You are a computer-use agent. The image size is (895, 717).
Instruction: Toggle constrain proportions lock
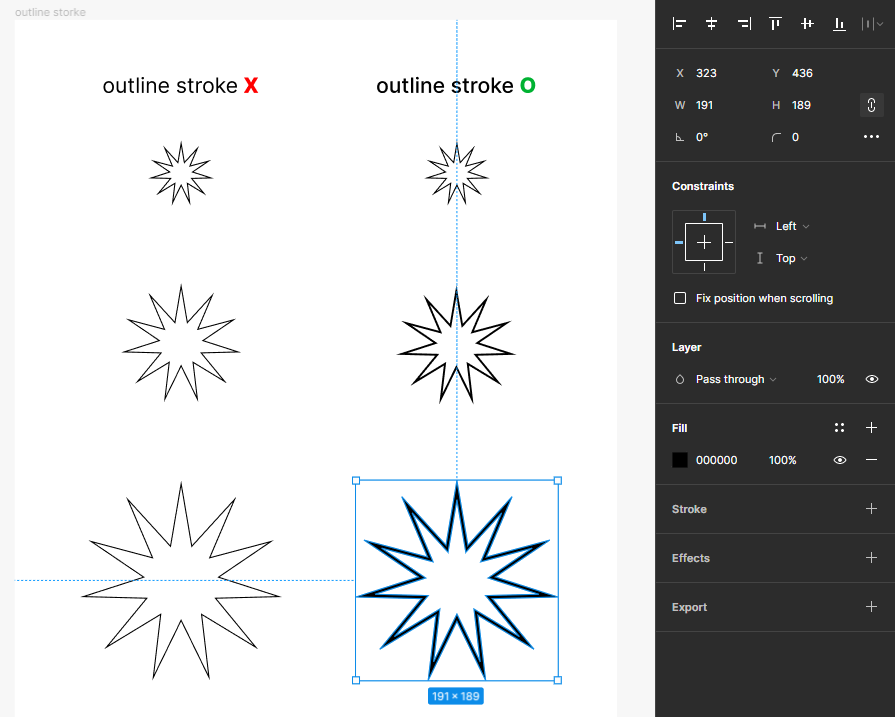872,105
